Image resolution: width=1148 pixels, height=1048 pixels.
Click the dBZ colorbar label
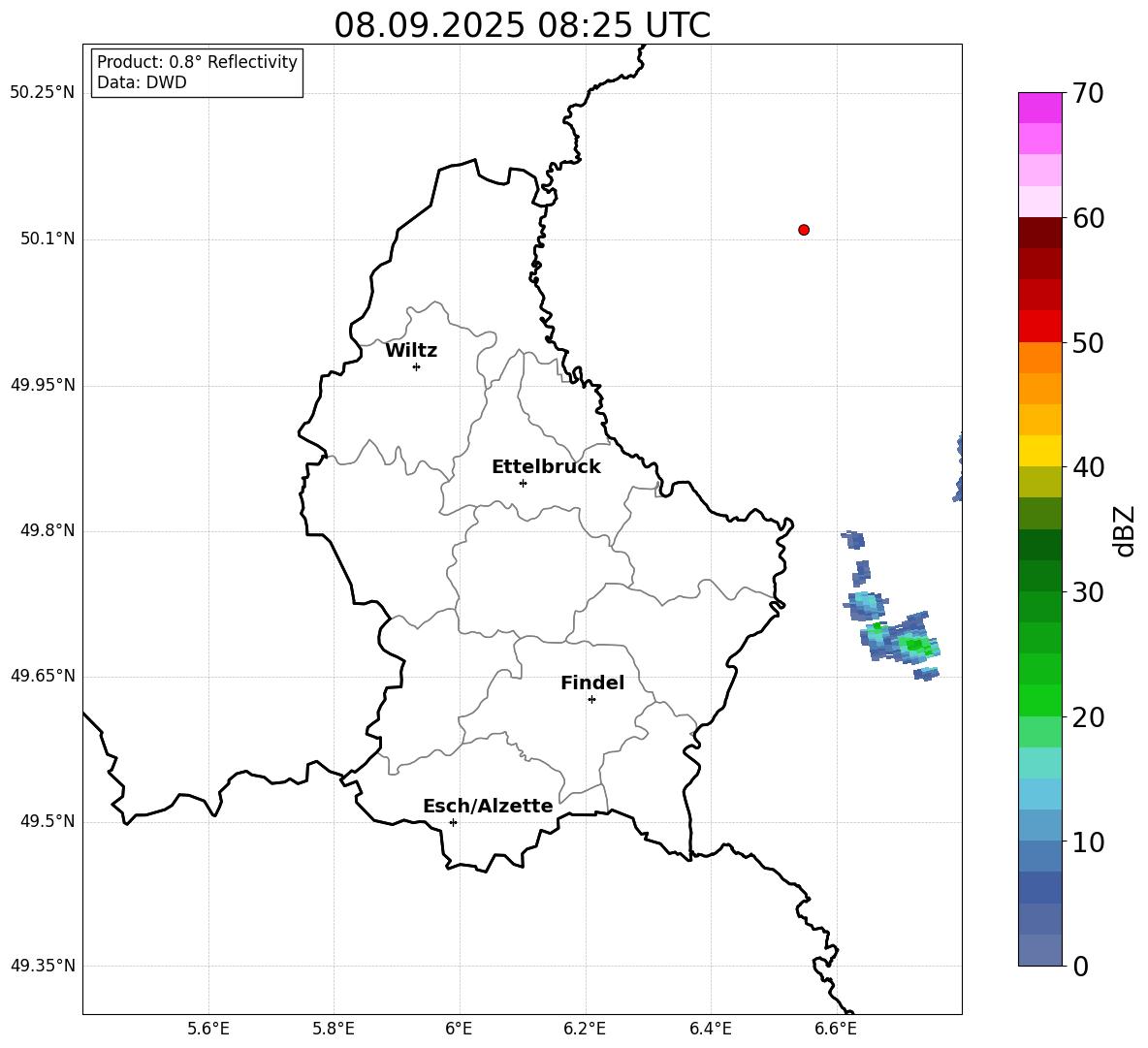click(x=1124, y=531)
